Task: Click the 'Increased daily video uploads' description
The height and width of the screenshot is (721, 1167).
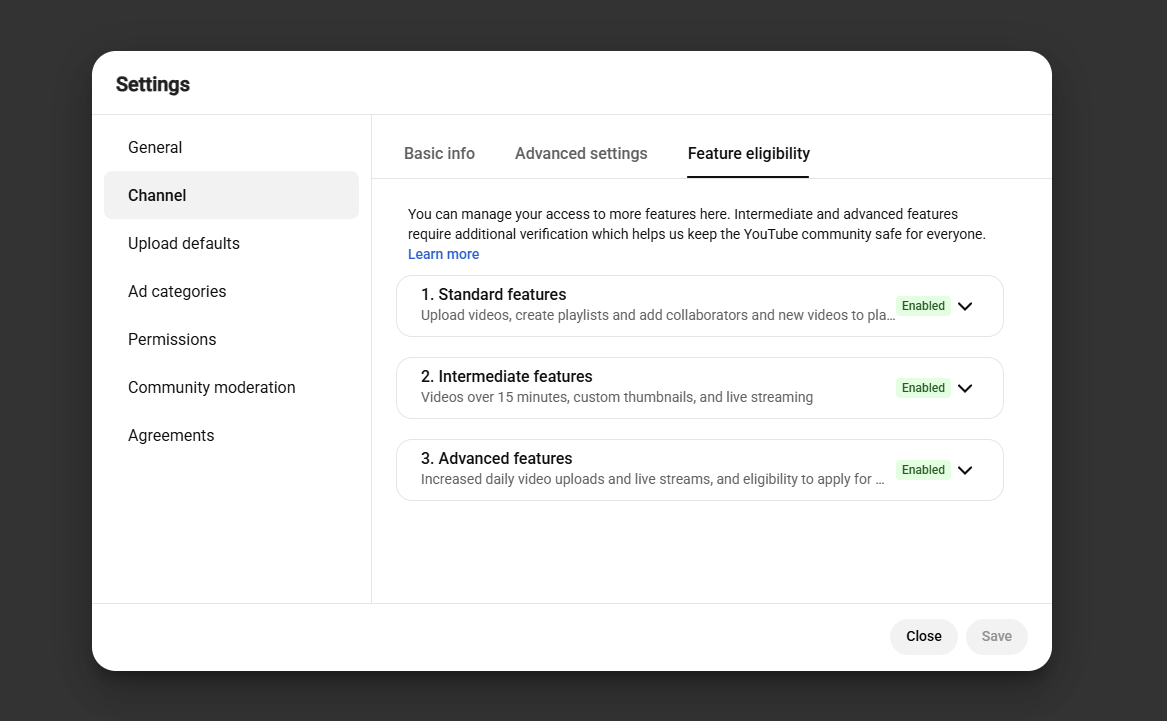Action: tap(653, 479)
